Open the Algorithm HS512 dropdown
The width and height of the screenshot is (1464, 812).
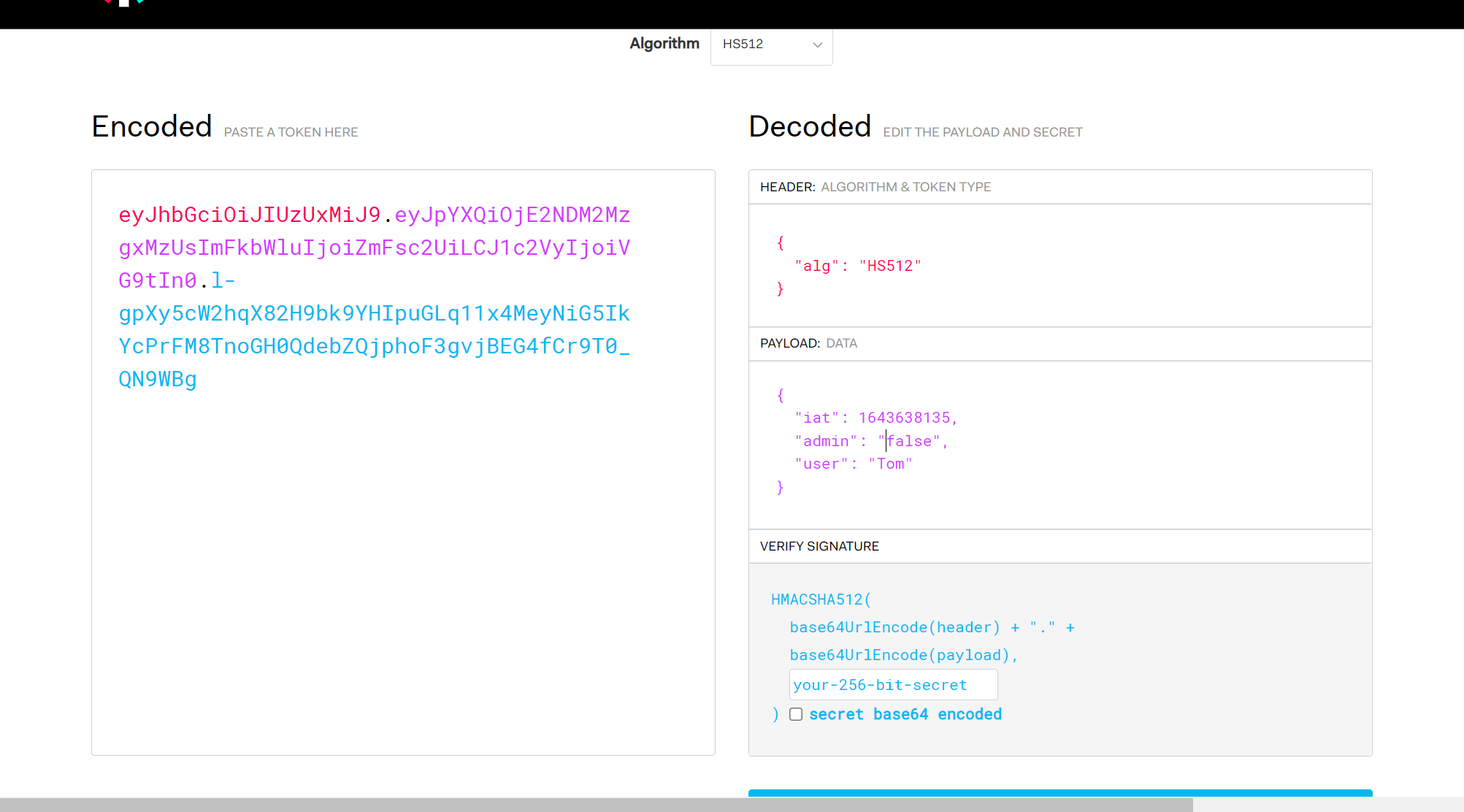pos(771,45)
